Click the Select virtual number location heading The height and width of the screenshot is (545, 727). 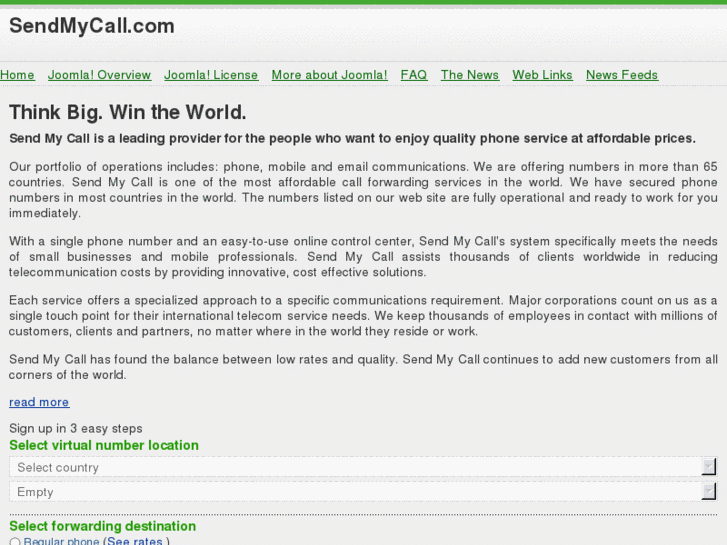click(104, 445)
